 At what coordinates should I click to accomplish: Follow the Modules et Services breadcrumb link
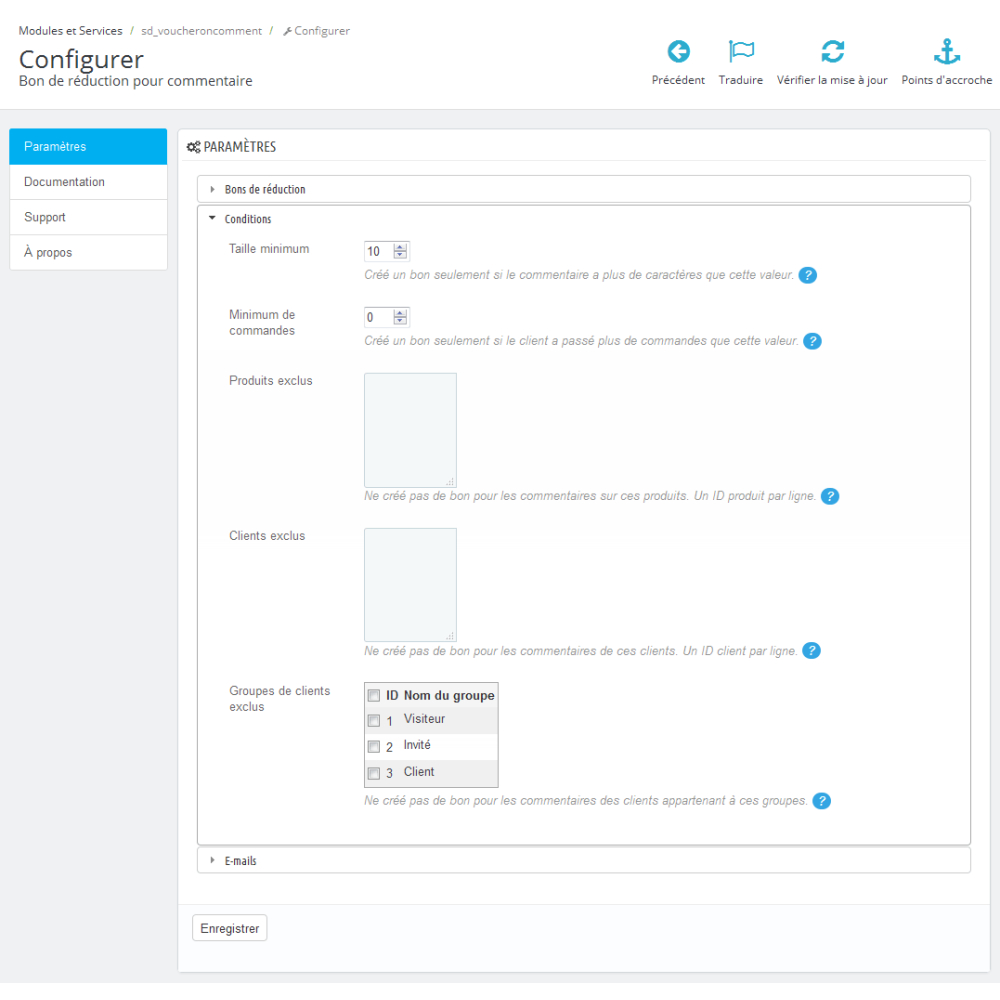(x=70, y=31)
